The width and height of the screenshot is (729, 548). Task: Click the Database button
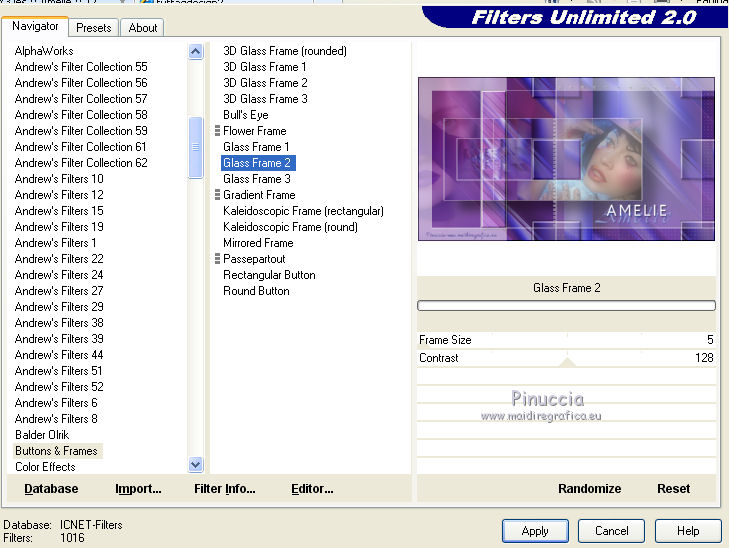click(x=51, y=489)
